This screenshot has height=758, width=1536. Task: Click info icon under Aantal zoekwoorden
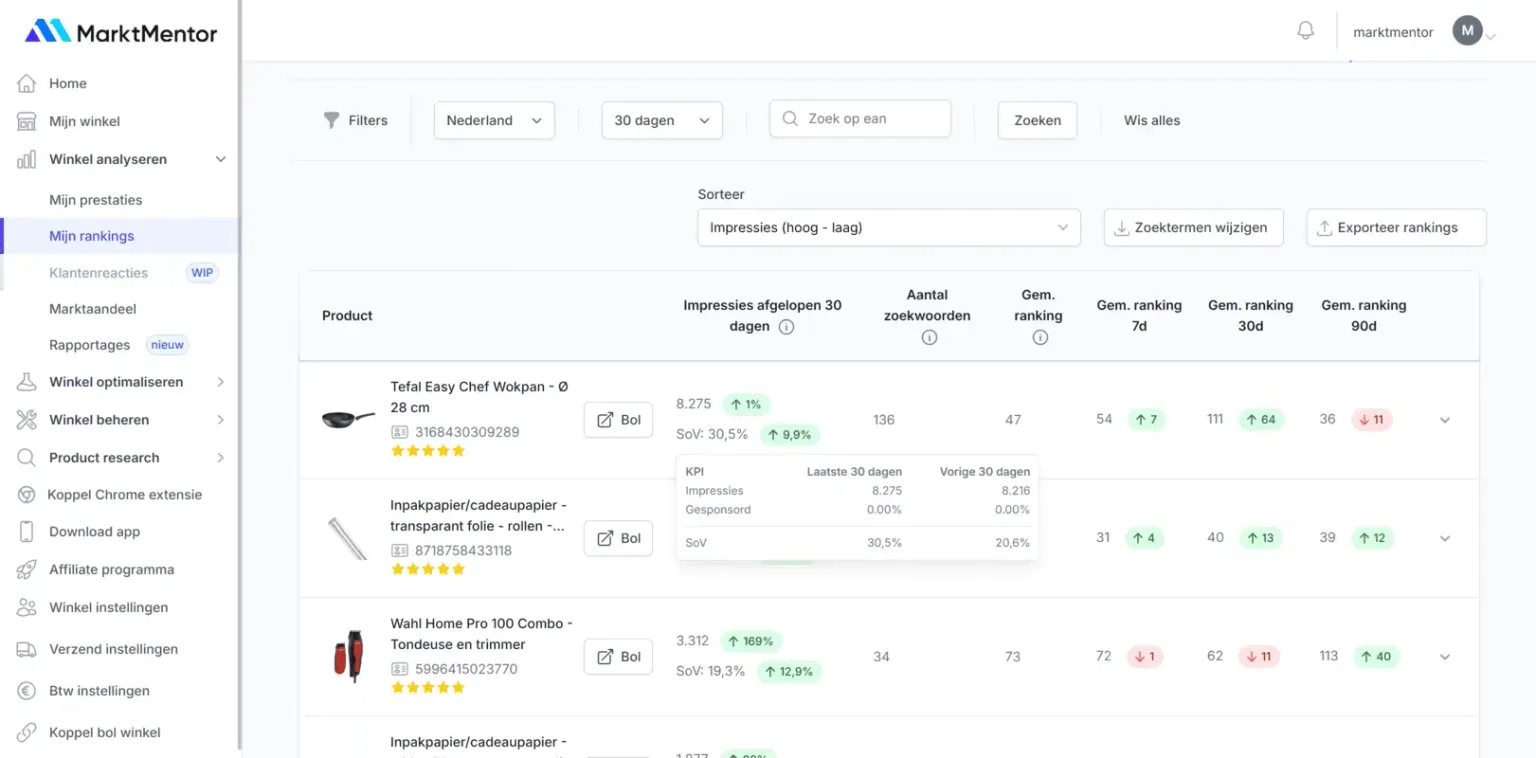click(x=928, y=337)
